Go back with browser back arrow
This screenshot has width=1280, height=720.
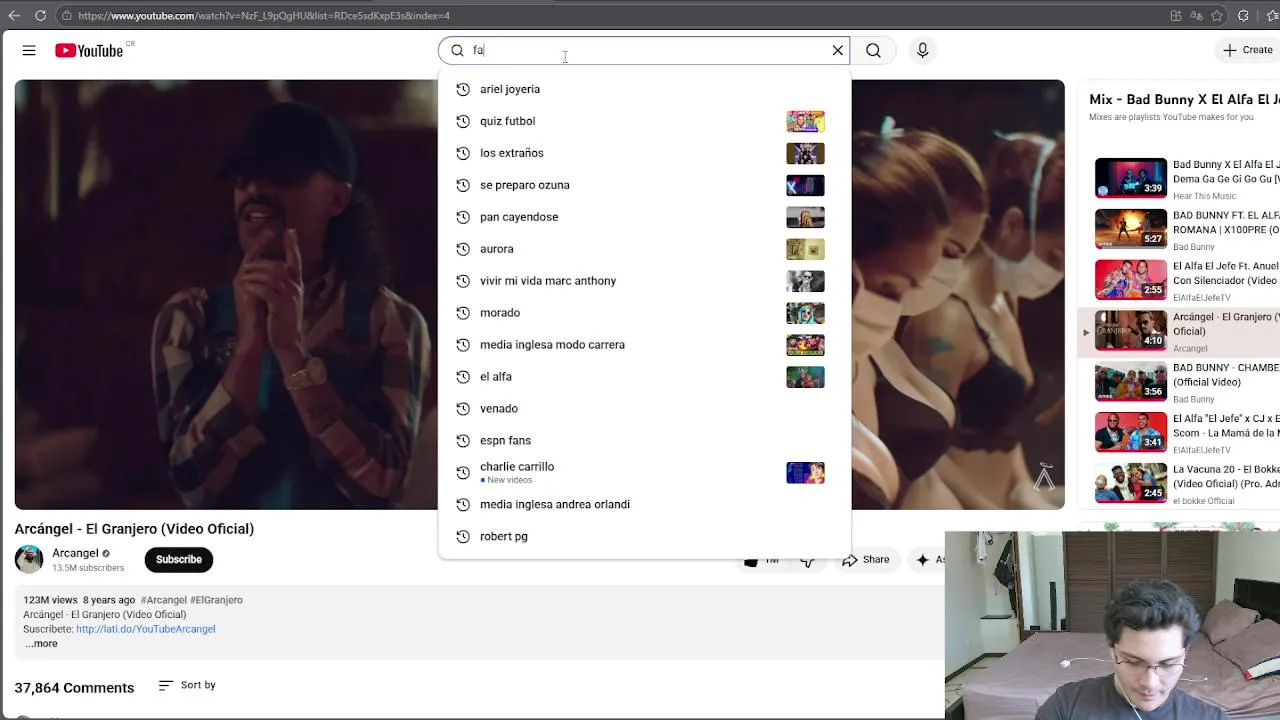point(14,15)
